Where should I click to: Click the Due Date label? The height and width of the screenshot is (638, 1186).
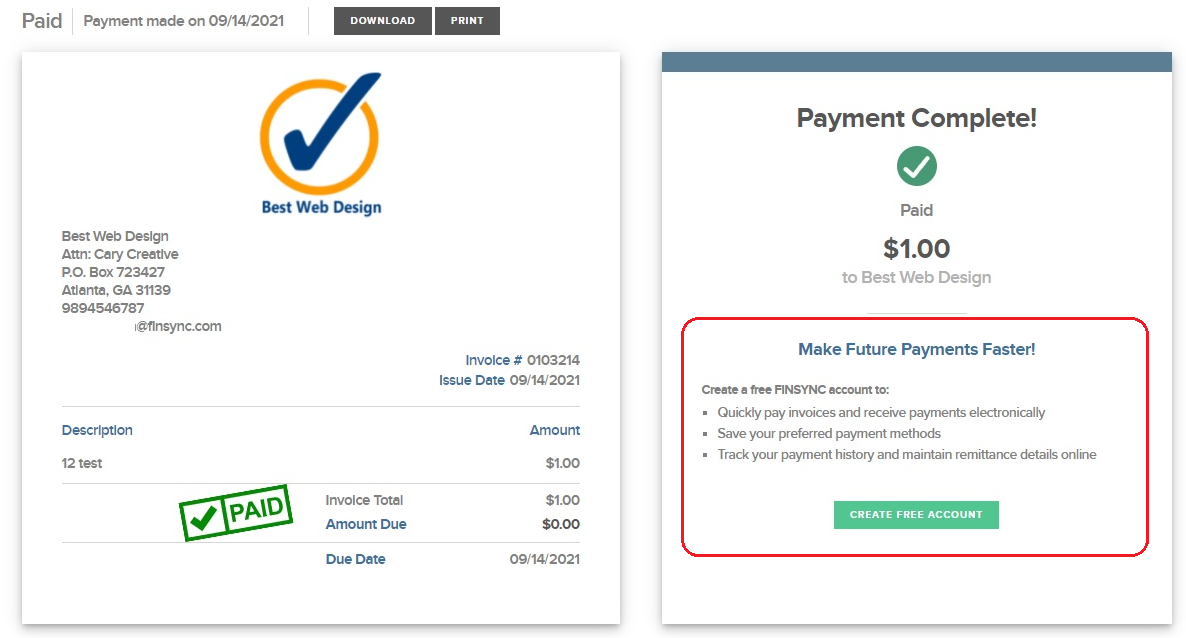coord(355,559)
